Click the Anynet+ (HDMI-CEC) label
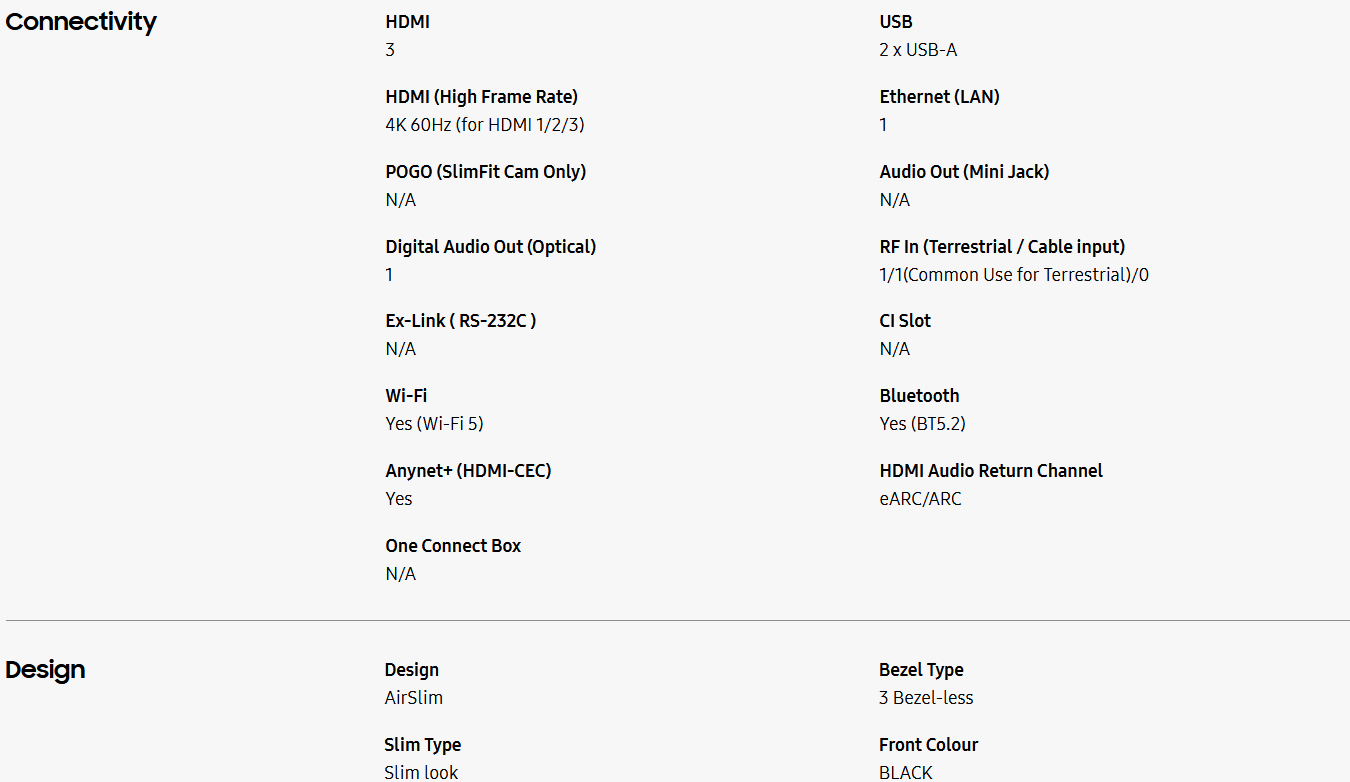 (468, 471)
